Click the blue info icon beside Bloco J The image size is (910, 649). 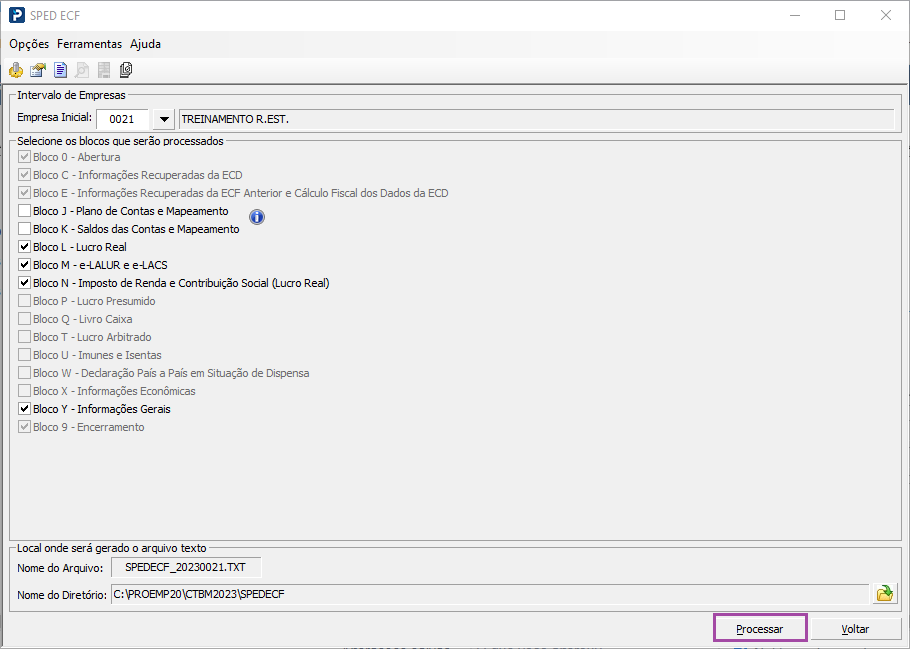point(257,217)
